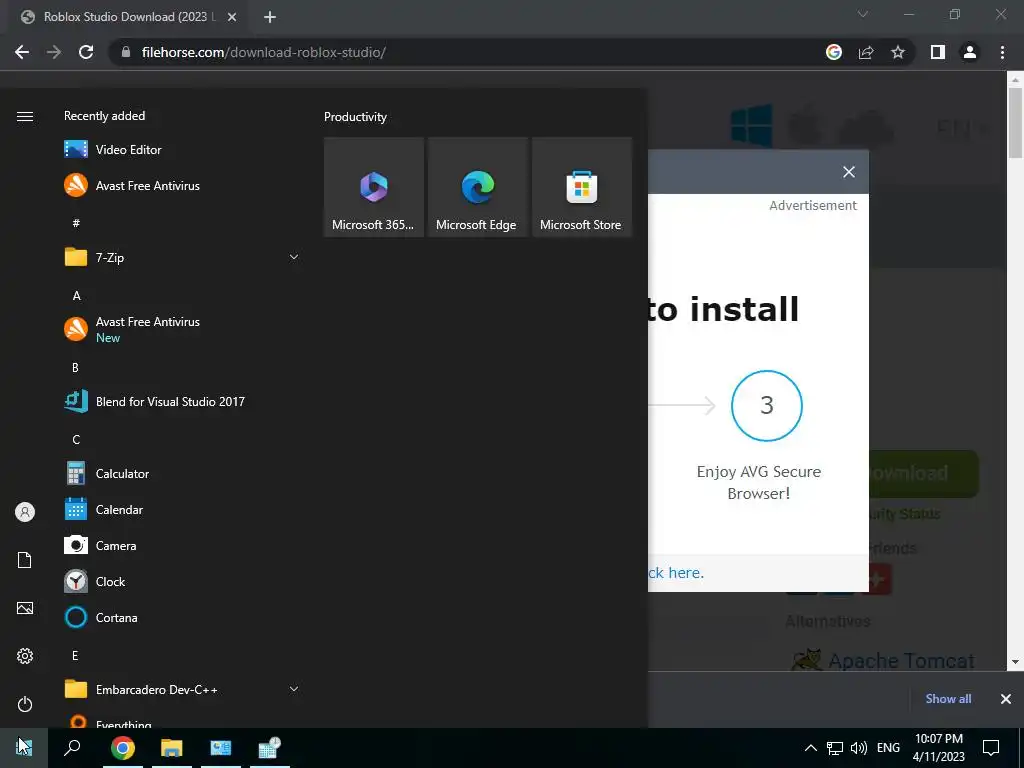Close the advertisement popup
Image resolution: width=1024 pixels, height=768 pixels.
(x=849, y=172)
